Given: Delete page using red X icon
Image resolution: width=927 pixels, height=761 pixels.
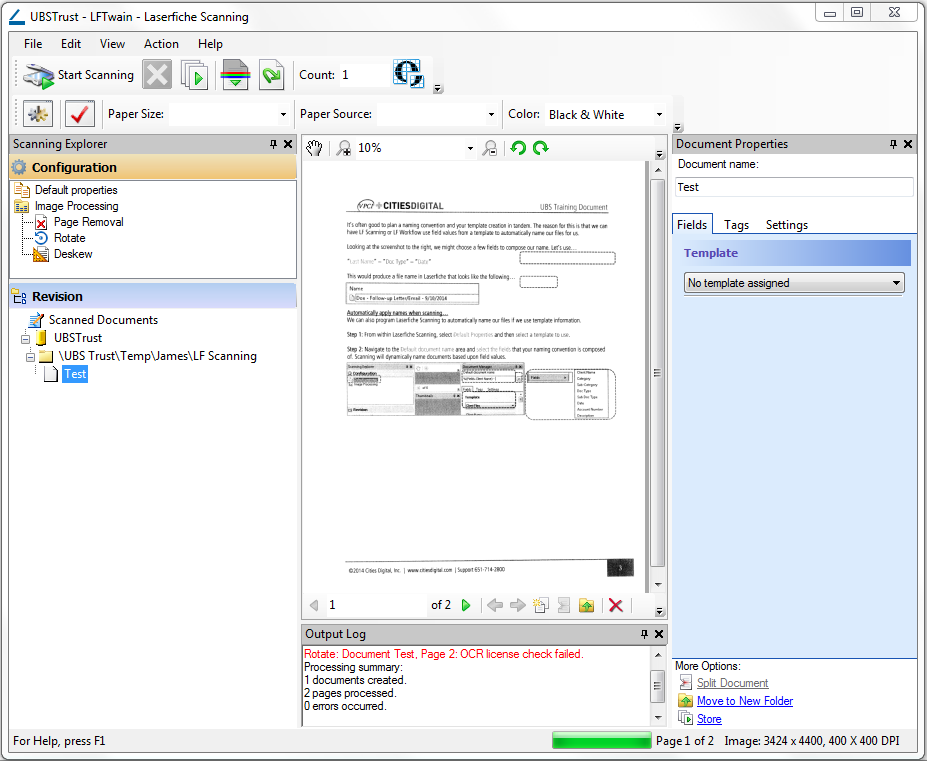Looking at the screenshot, I should point(616,605).
